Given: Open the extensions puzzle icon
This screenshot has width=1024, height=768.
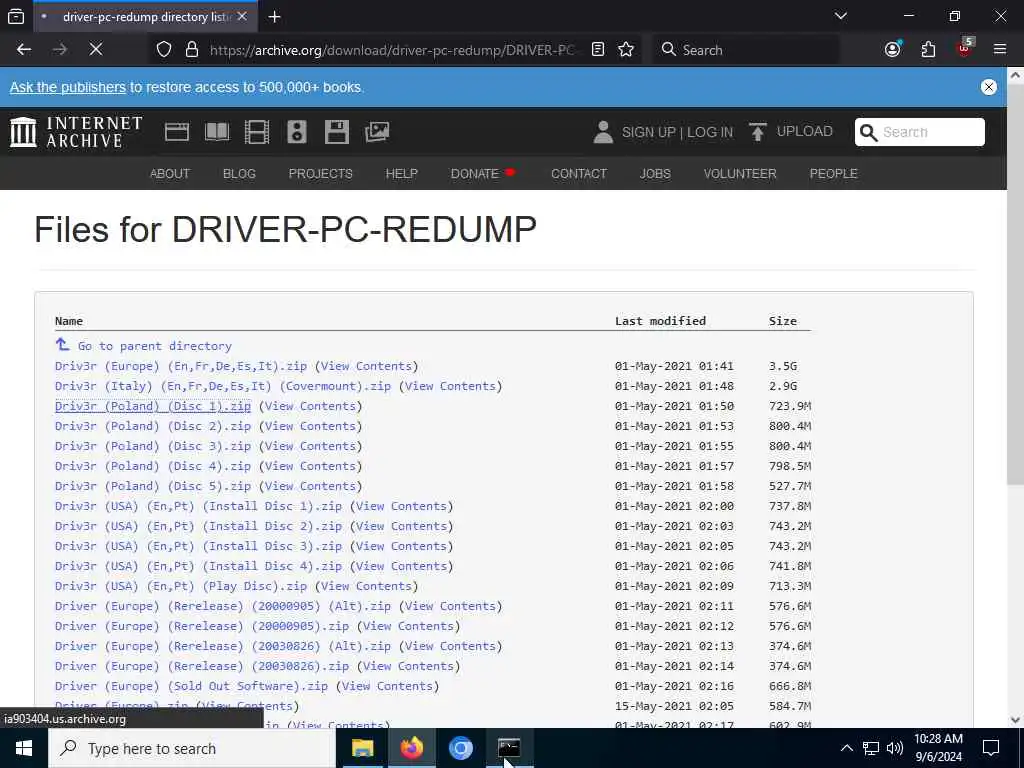Looking at the screenshot, I should click(x=928, y=50).
